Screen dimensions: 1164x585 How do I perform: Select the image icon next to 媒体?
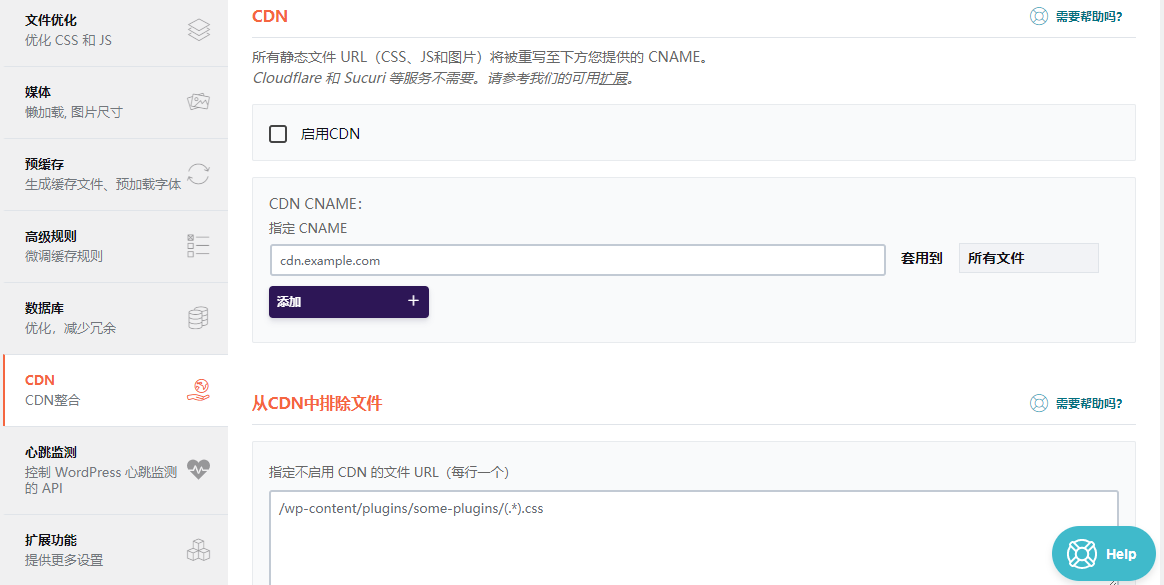tap(199, 101)
